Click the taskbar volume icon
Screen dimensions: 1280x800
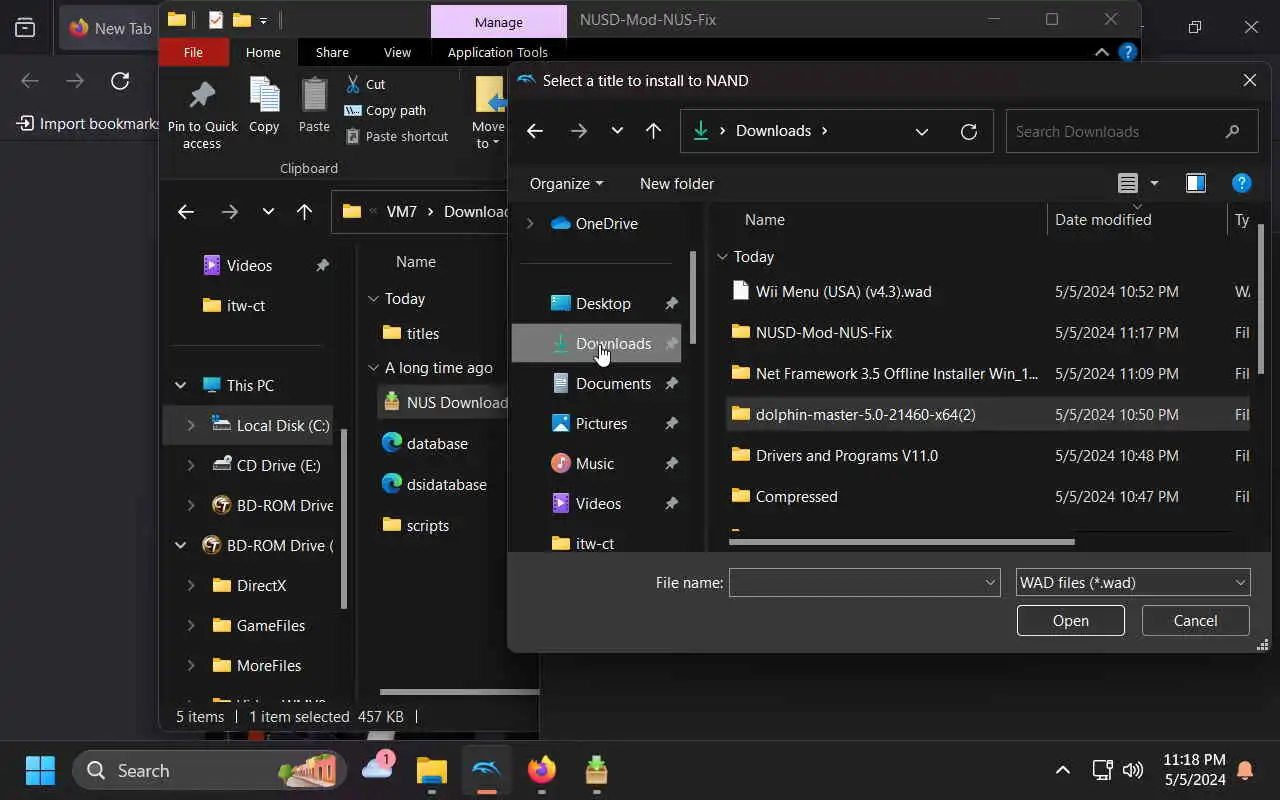1133,770
